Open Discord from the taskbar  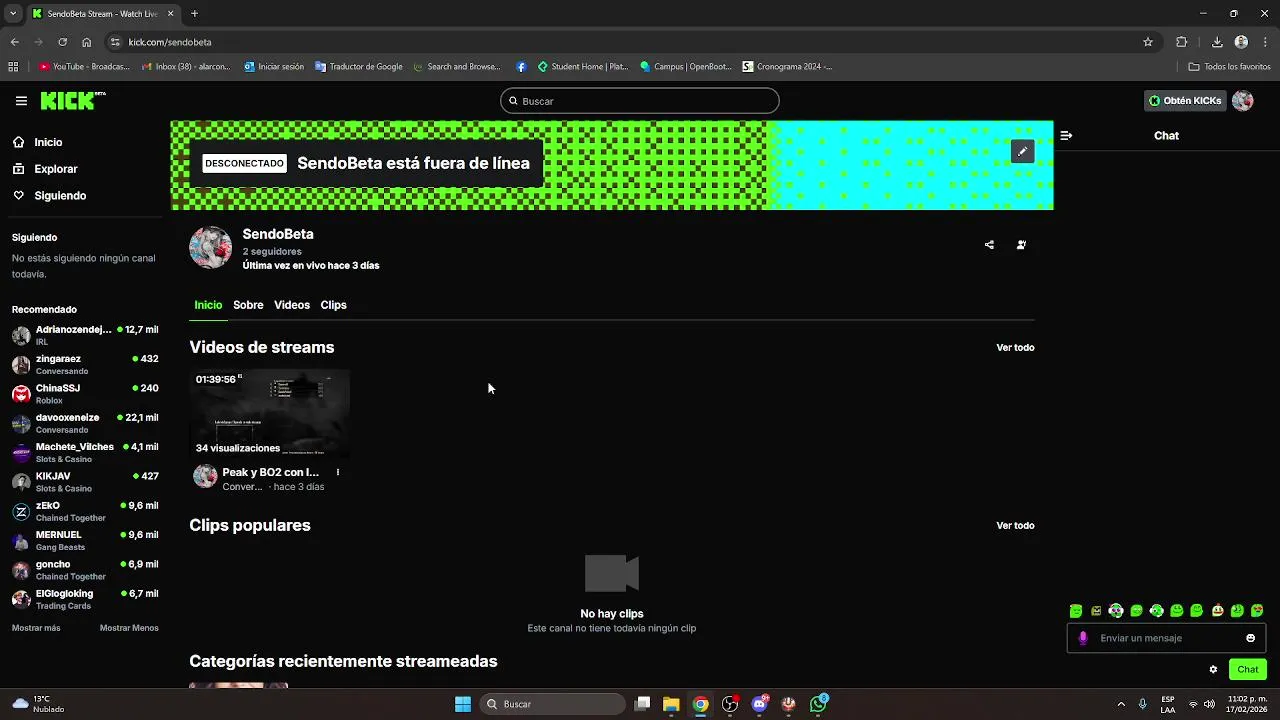(x=759, y=704)
